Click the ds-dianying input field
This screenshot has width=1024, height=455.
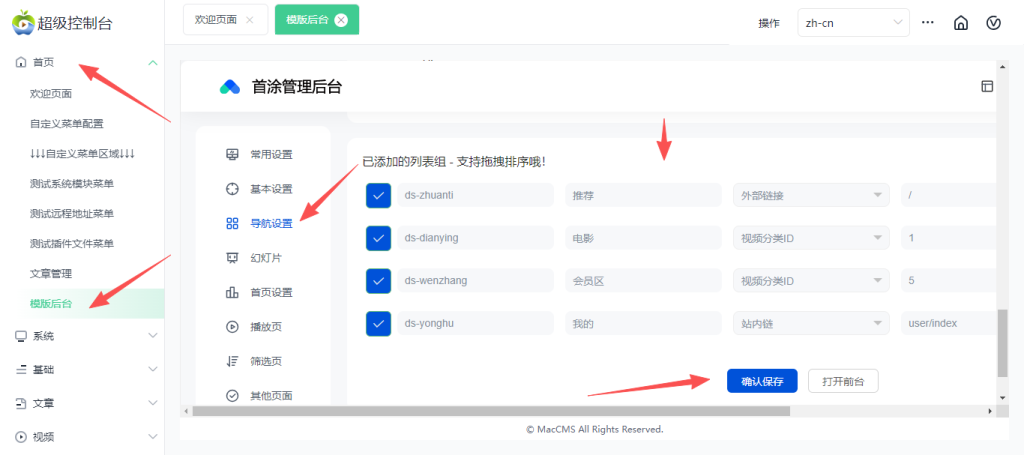475,238
